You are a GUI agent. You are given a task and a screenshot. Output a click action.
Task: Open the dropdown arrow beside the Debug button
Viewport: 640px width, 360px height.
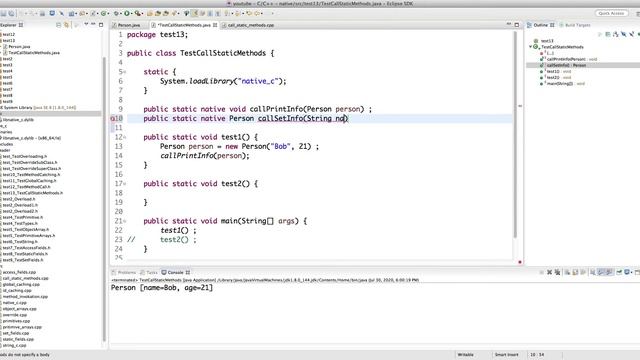click(x=120, y=13)
